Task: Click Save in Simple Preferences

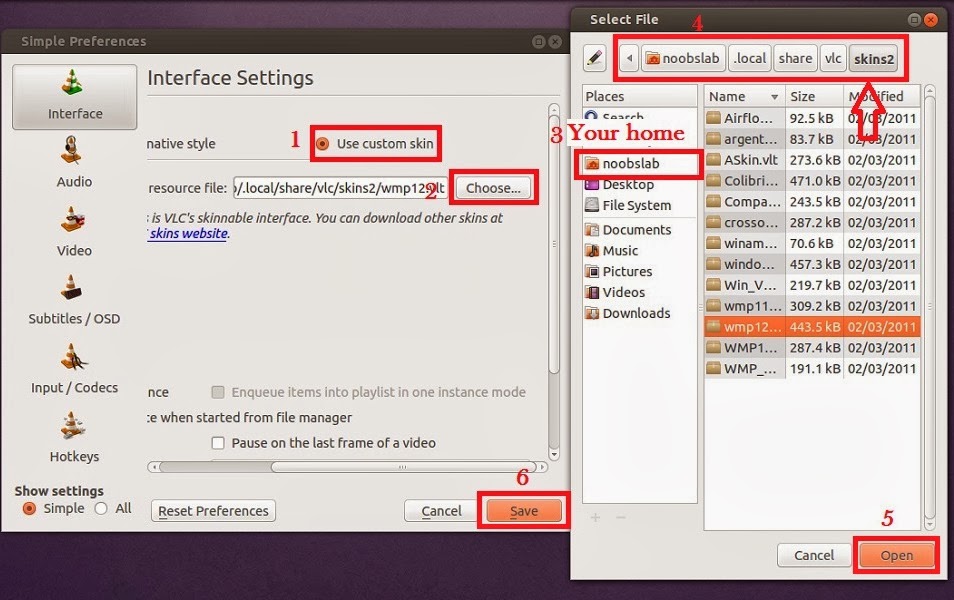Action: pyautogui.click(x=524, y=511)
